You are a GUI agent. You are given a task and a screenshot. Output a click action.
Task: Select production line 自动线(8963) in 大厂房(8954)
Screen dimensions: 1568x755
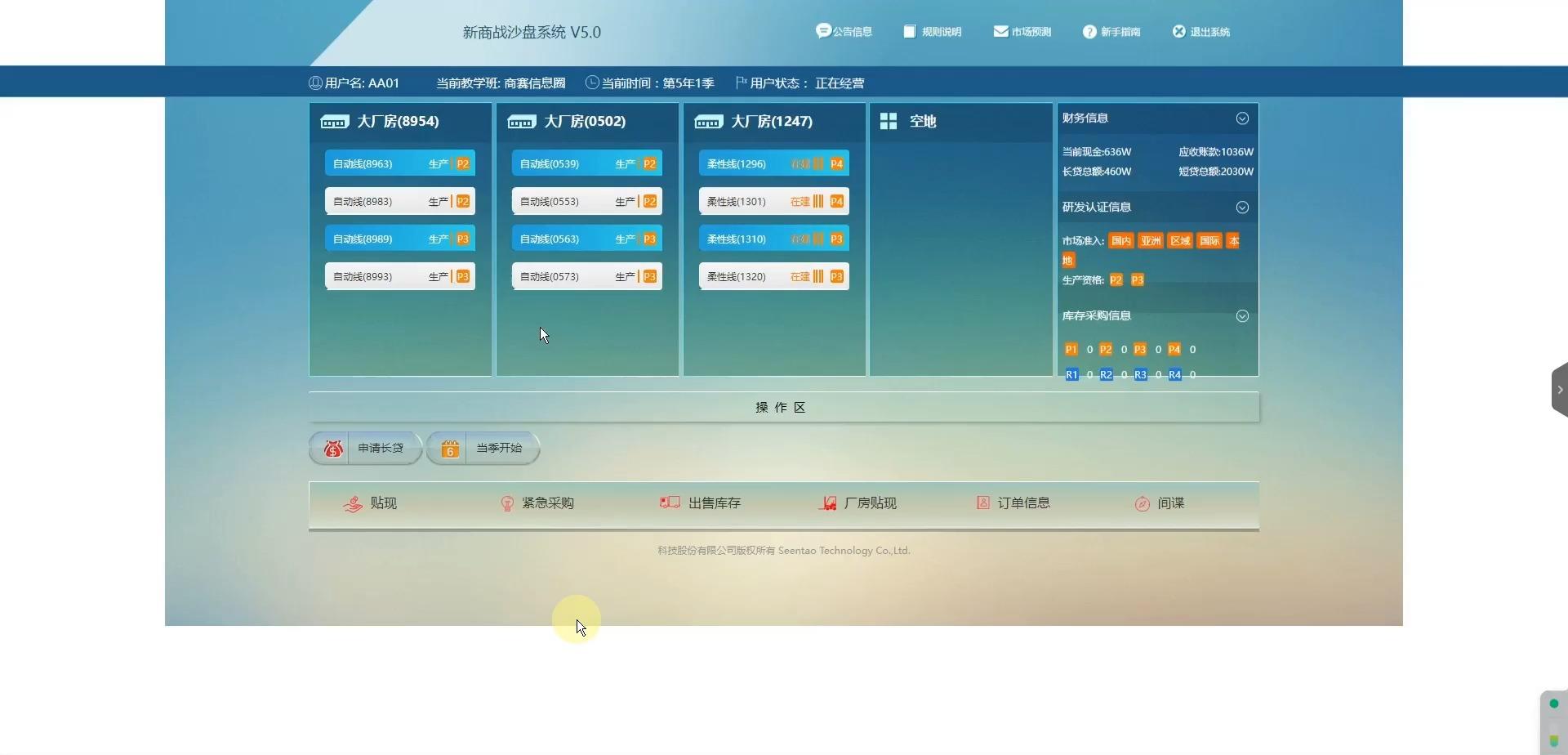tap(399, 163)
